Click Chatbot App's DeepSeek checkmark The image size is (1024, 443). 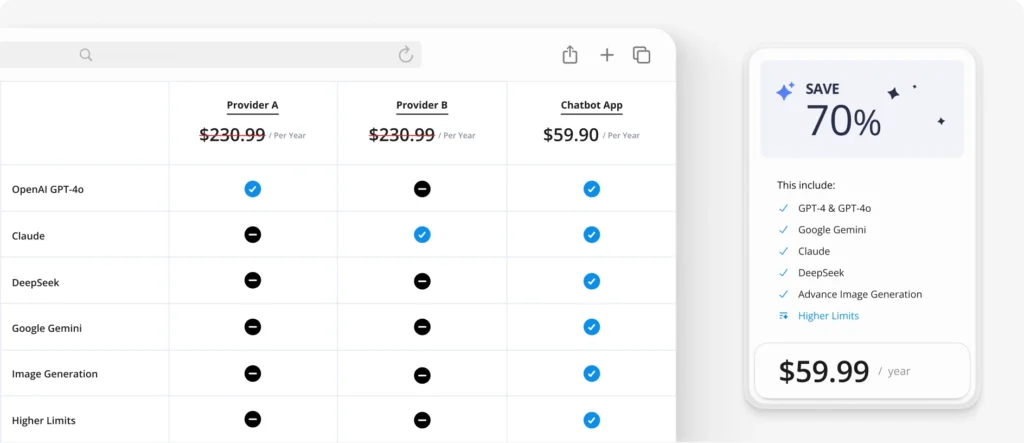click(x=592, y=281)
